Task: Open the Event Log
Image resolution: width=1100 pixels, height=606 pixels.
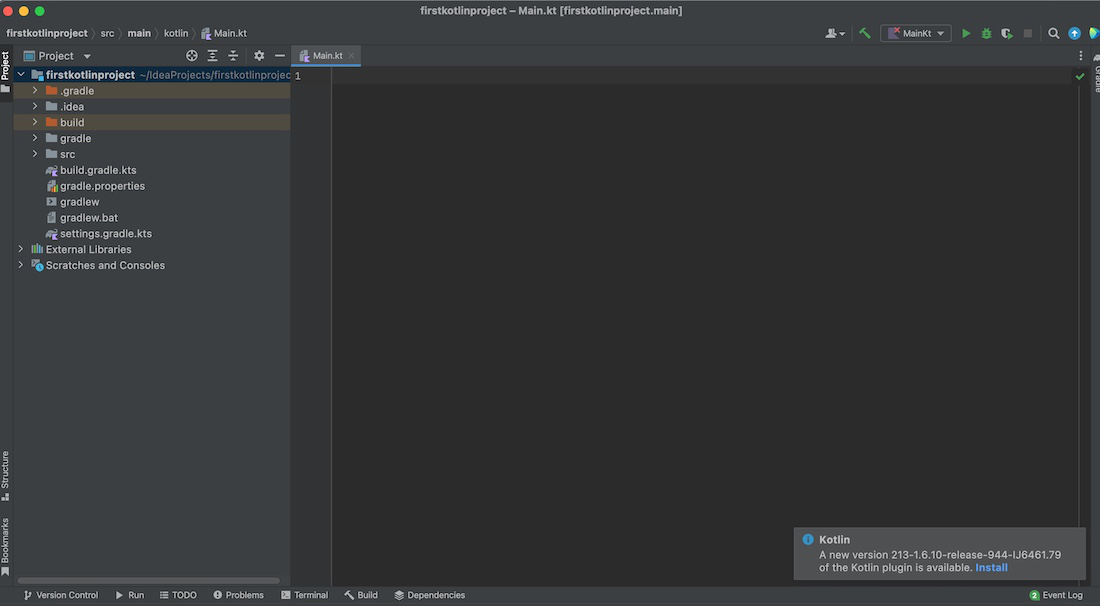Action: pyautogui.click(x=1056, y=595)
